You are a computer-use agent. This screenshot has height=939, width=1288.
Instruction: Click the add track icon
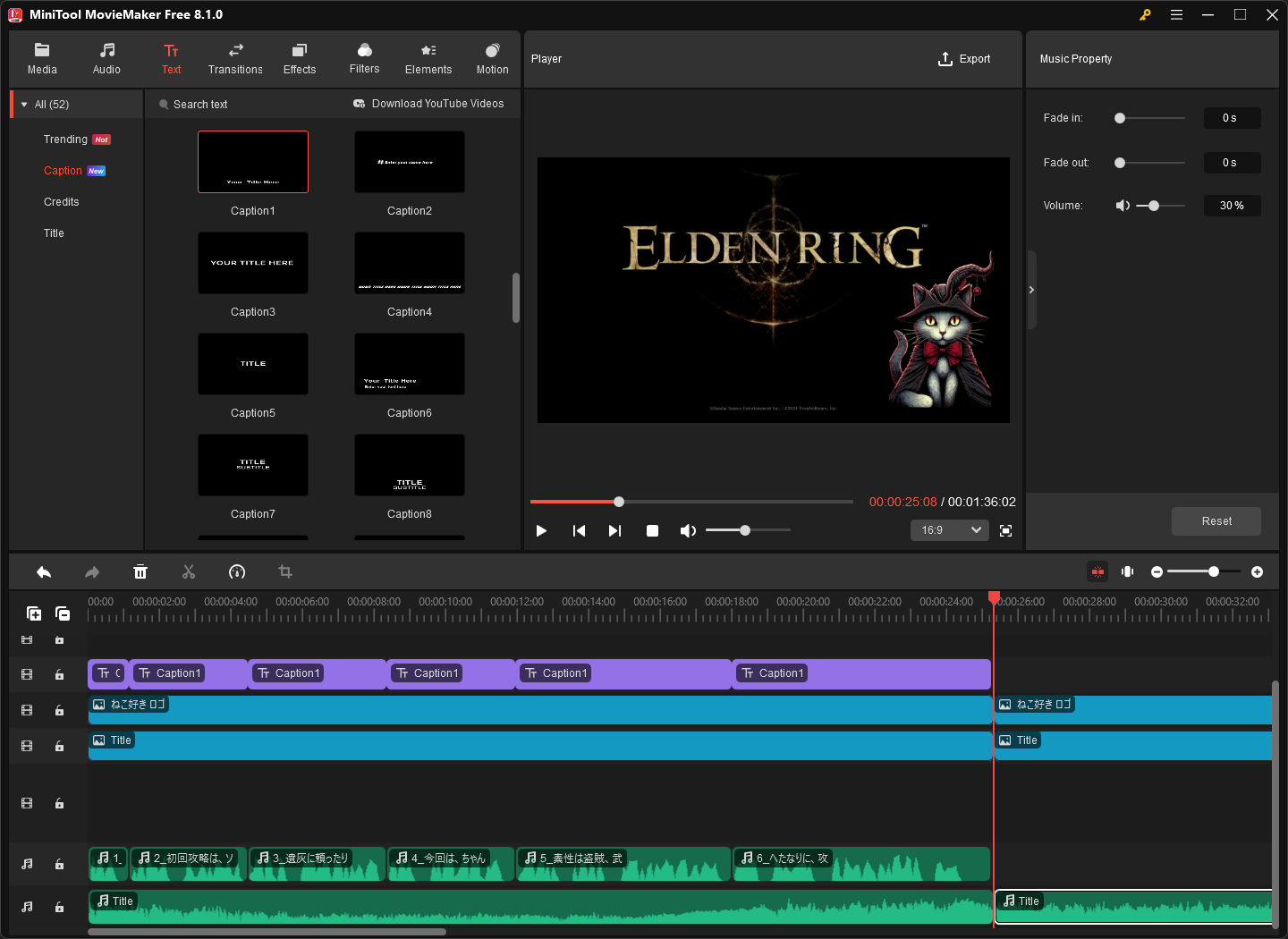point(34,613)
